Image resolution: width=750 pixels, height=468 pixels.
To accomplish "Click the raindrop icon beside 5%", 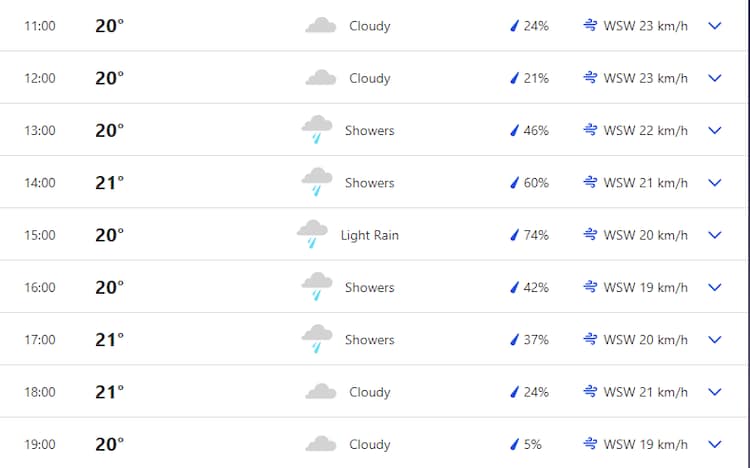I will pos(514,444).
